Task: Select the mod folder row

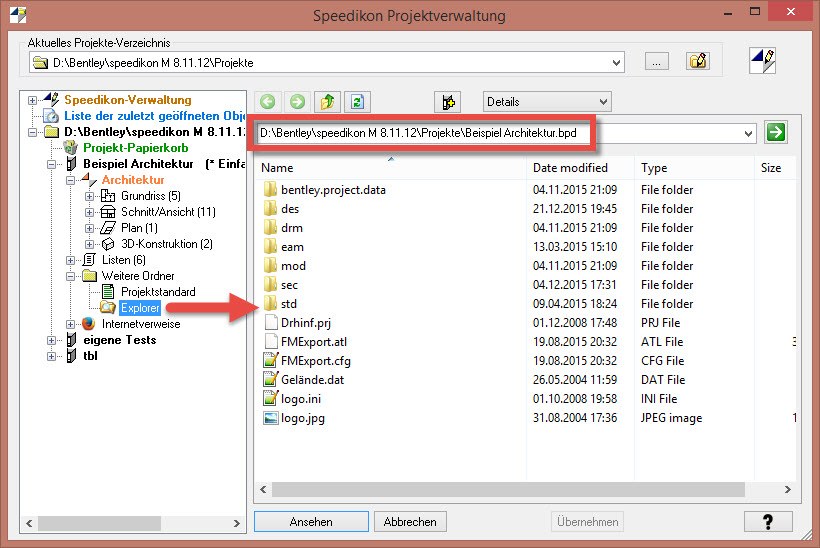Action: [293, 266]
